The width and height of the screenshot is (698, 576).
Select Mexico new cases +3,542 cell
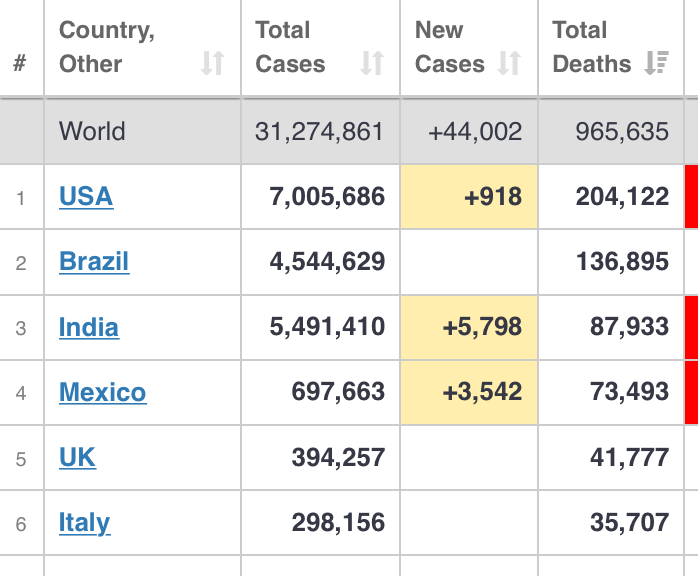tap(469, 392)
